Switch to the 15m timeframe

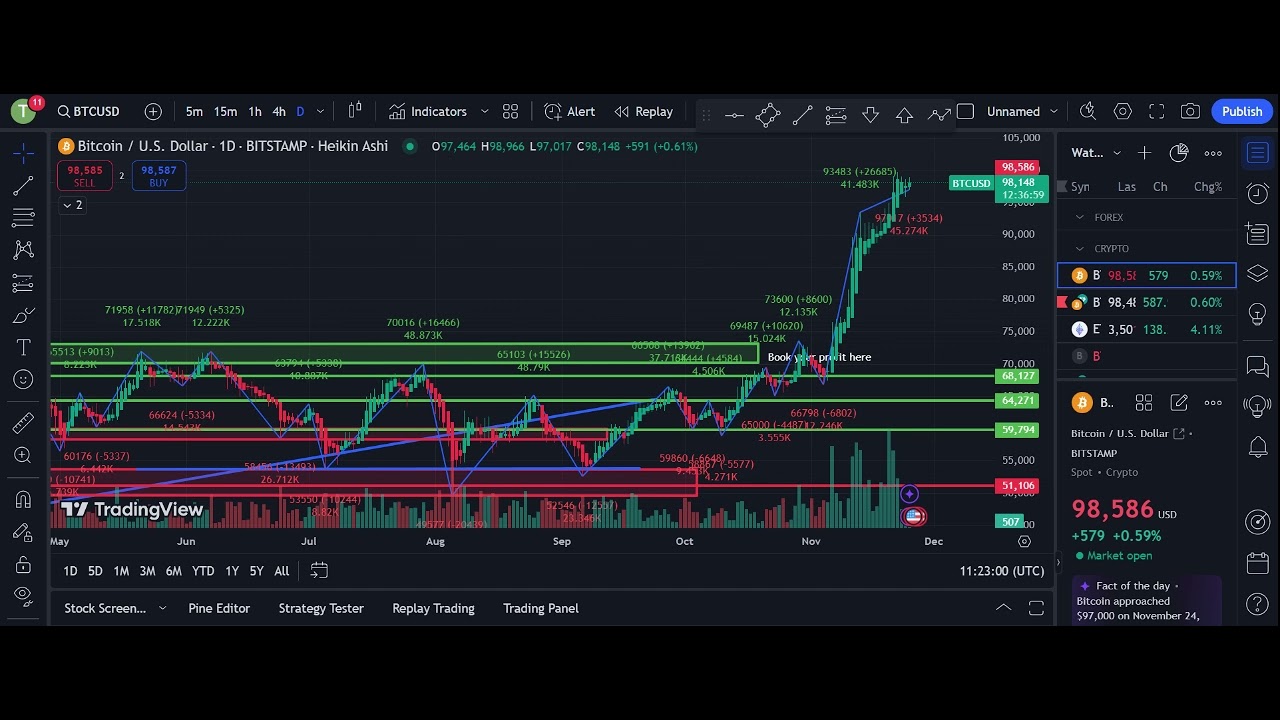[x=225, y=112]
